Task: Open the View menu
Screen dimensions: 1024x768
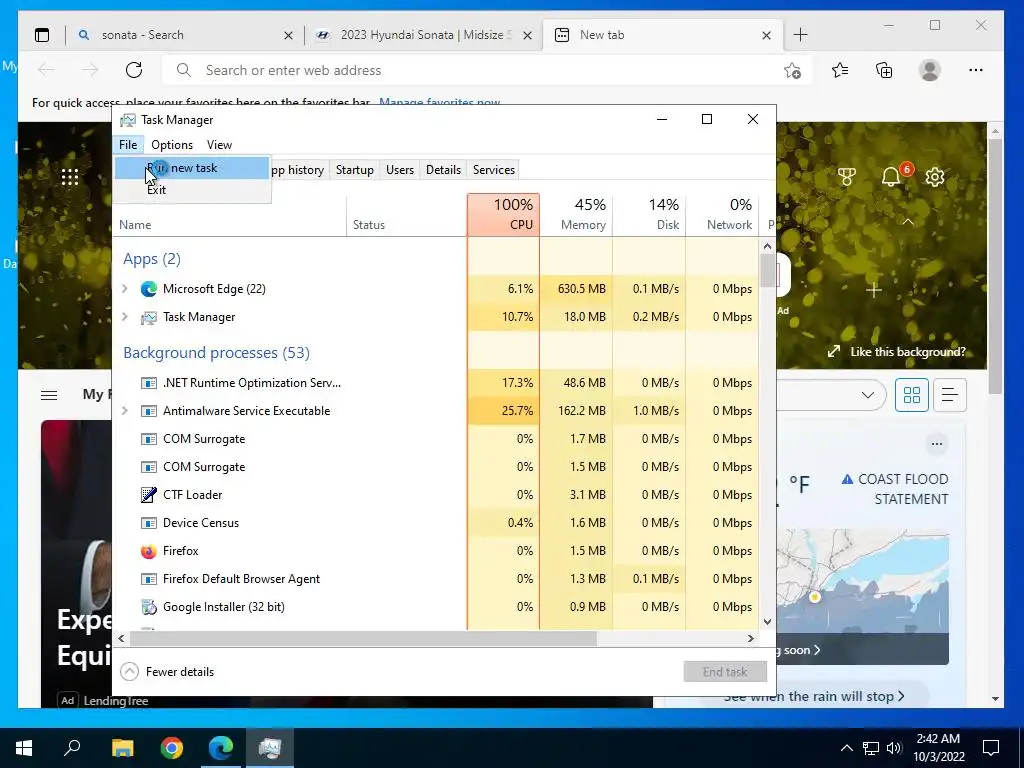Action: (219, 145)
